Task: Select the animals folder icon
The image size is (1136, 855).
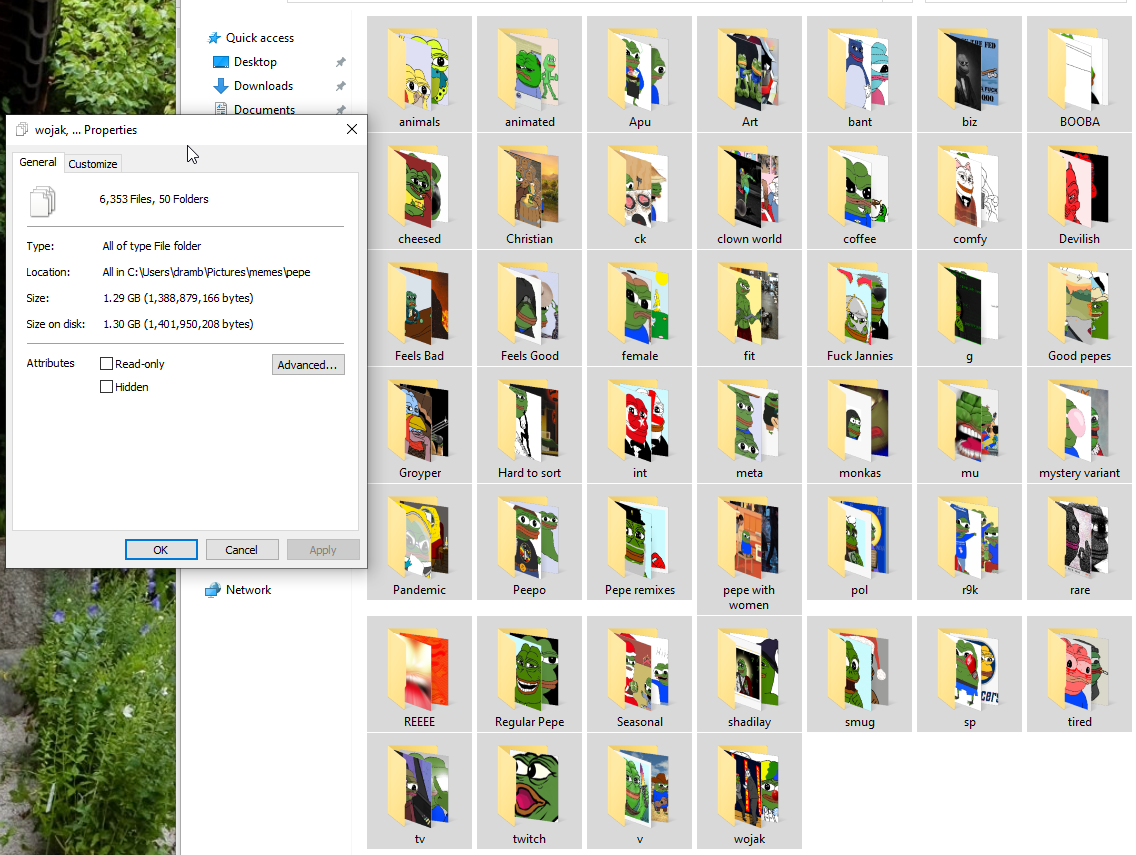Action: (419, 70)
